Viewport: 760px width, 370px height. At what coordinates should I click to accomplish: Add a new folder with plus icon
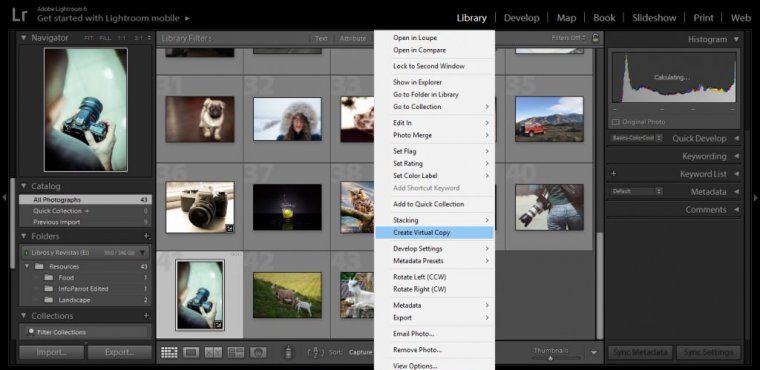147,236
